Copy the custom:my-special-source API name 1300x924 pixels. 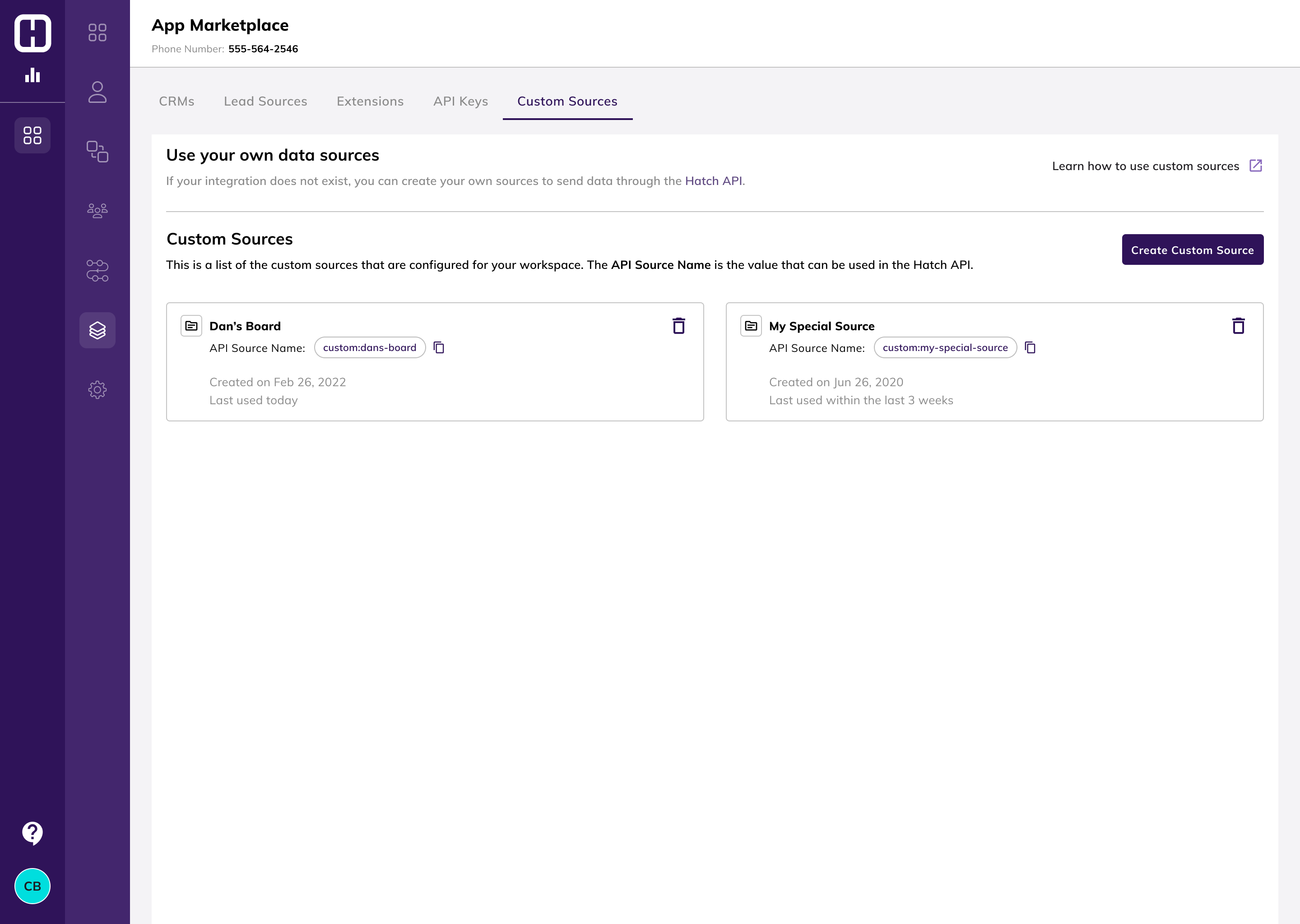1030,348
